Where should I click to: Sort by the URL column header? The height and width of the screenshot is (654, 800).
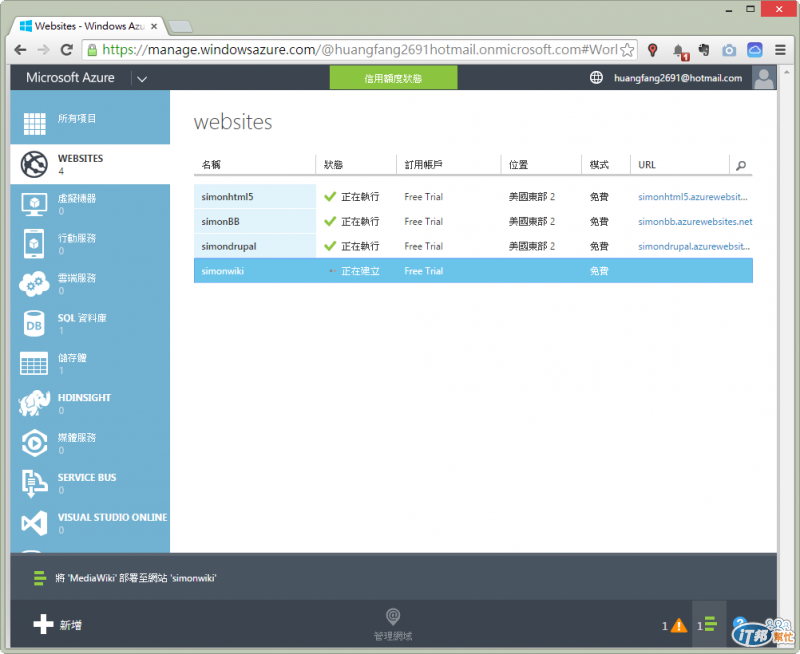pyautogui.click(x=646, y=164)
